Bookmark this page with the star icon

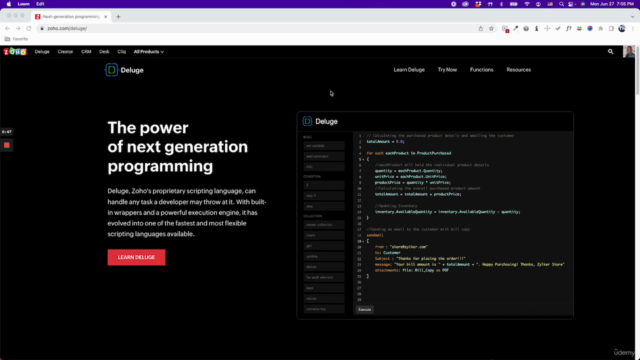[491, 29]
